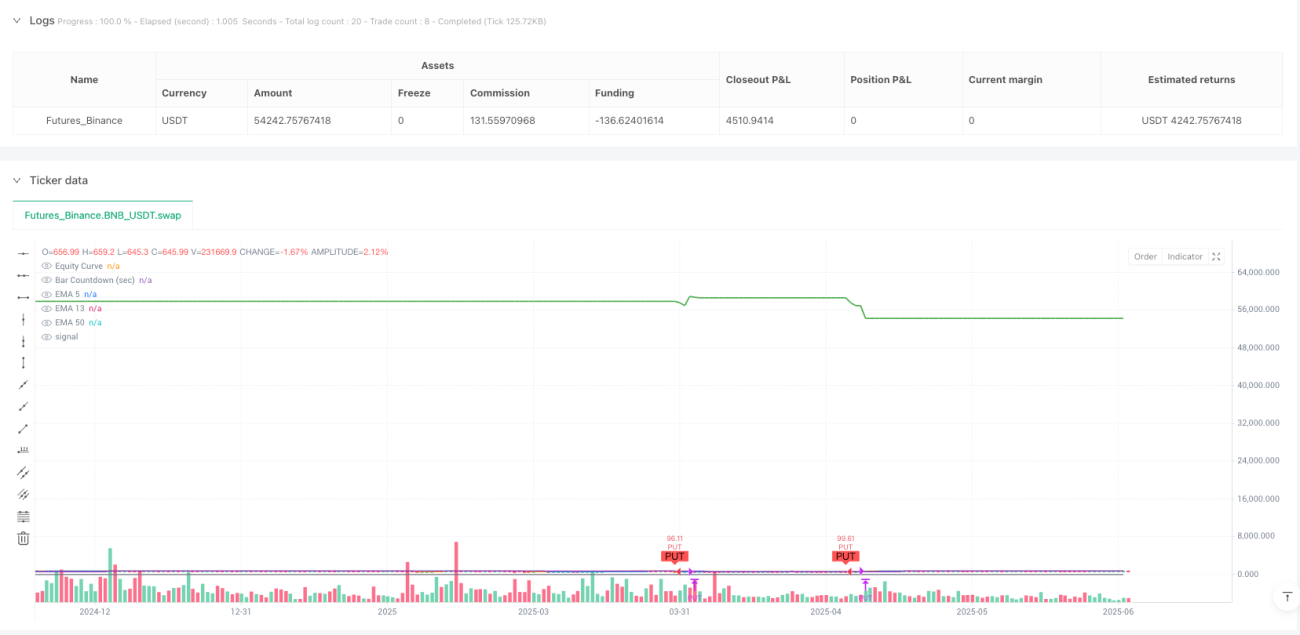
Task: Click the Order button on chart
Action: (1145, 257)
